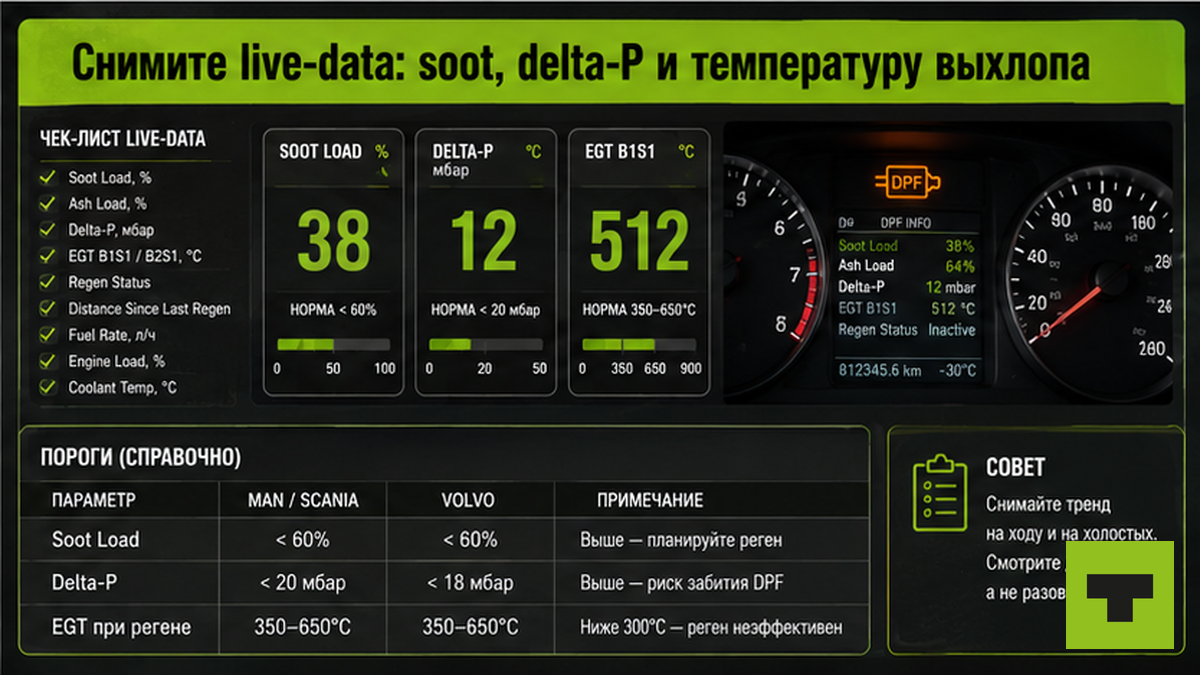Viewport: 1200px width, 675px height.
Task: Toggle the Delta-P, мбар checkbox
Action: pyautogui.click(x=46, y=230)
